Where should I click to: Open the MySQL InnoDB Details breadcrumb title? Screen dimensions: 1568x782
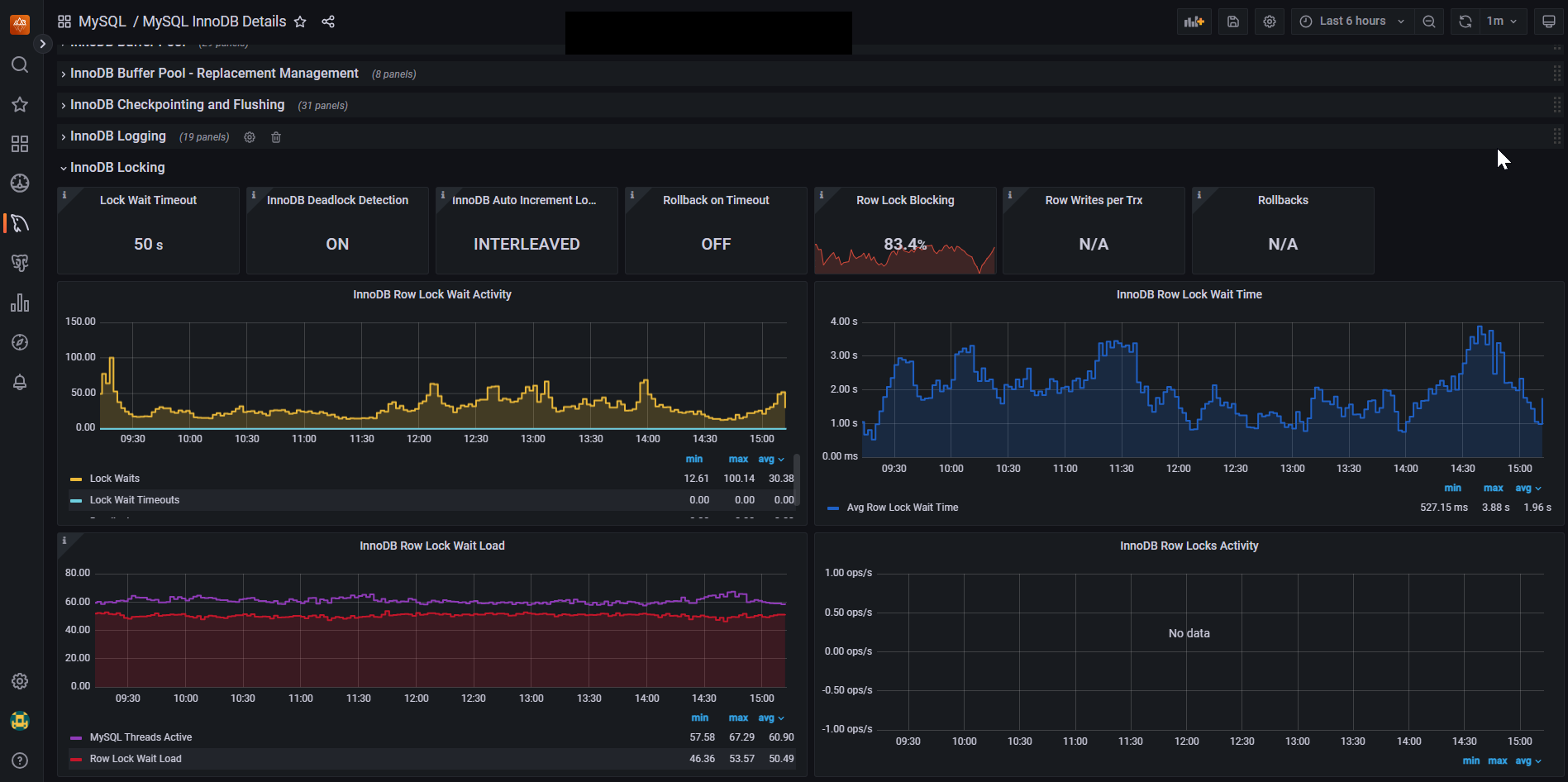(x=214, y=21)
